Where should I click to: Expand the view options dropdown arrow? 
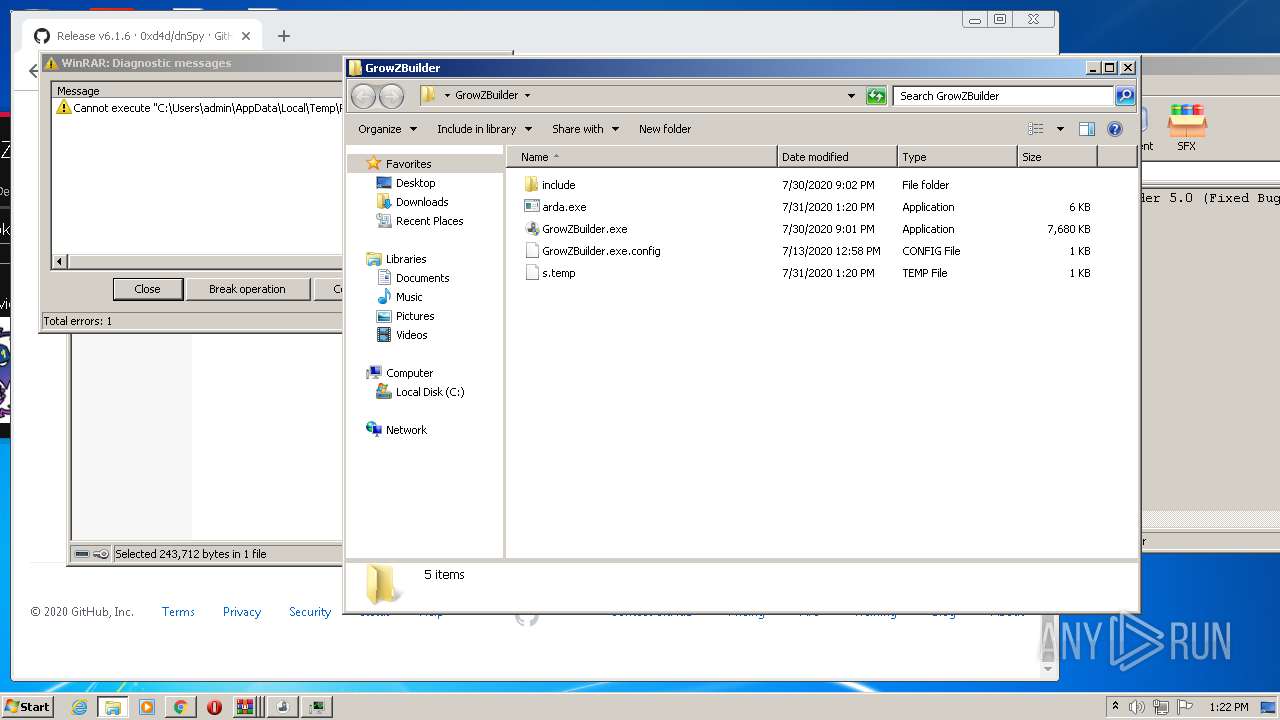(x=1060, y=129)
